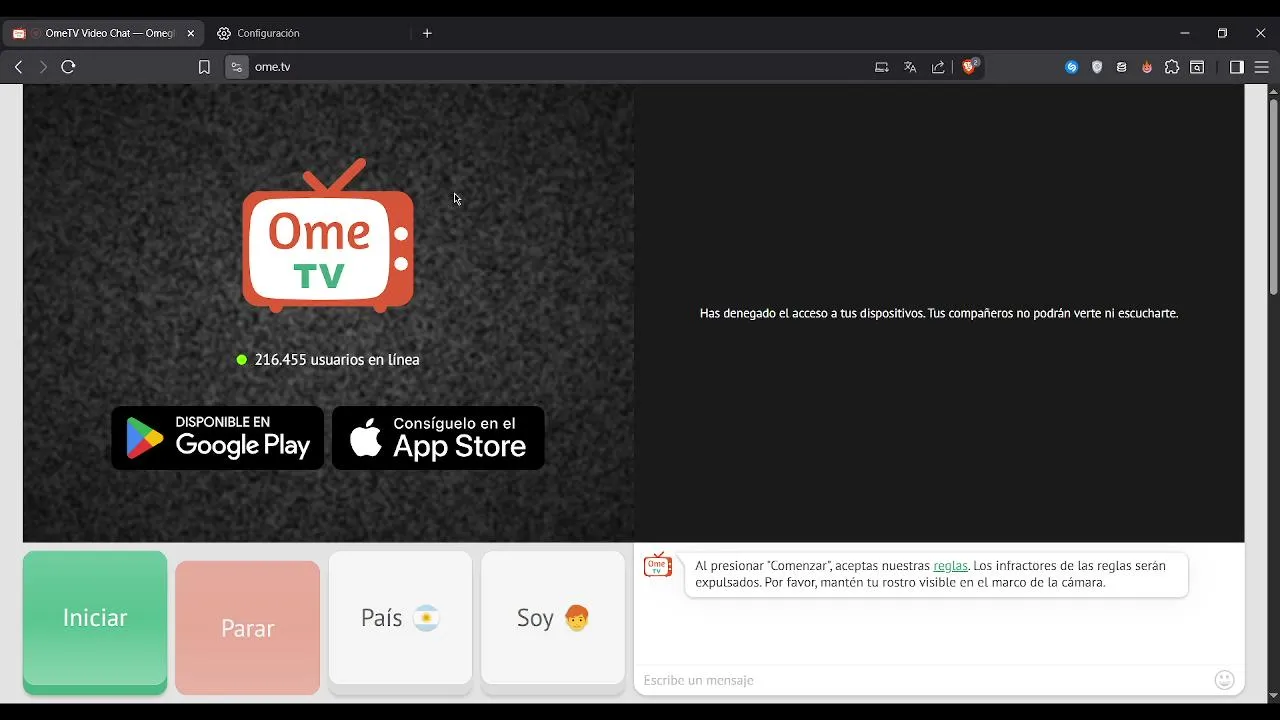The height and width of the screenshot is (720, 1280).
Task: Open the reglas link in chat notice
Action: pyautogui.click(x=950, y=566)
